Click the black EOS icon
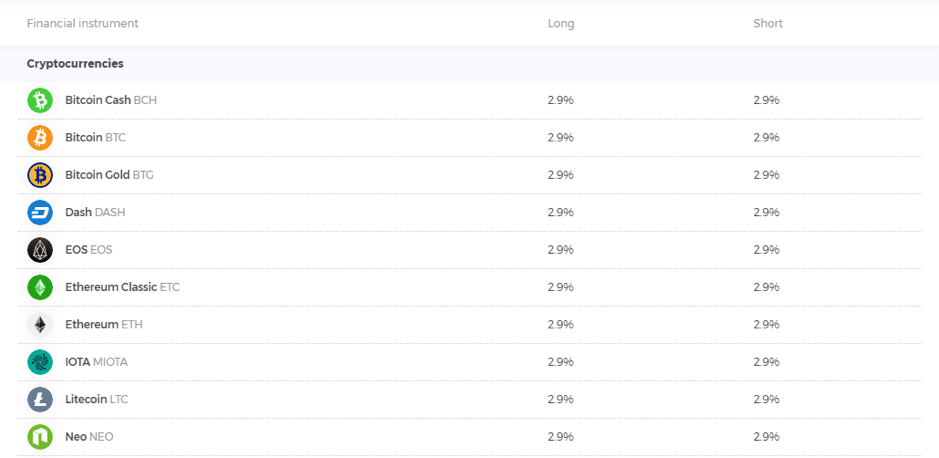Viewport: 939px width, 458px height. pos(40,250)
